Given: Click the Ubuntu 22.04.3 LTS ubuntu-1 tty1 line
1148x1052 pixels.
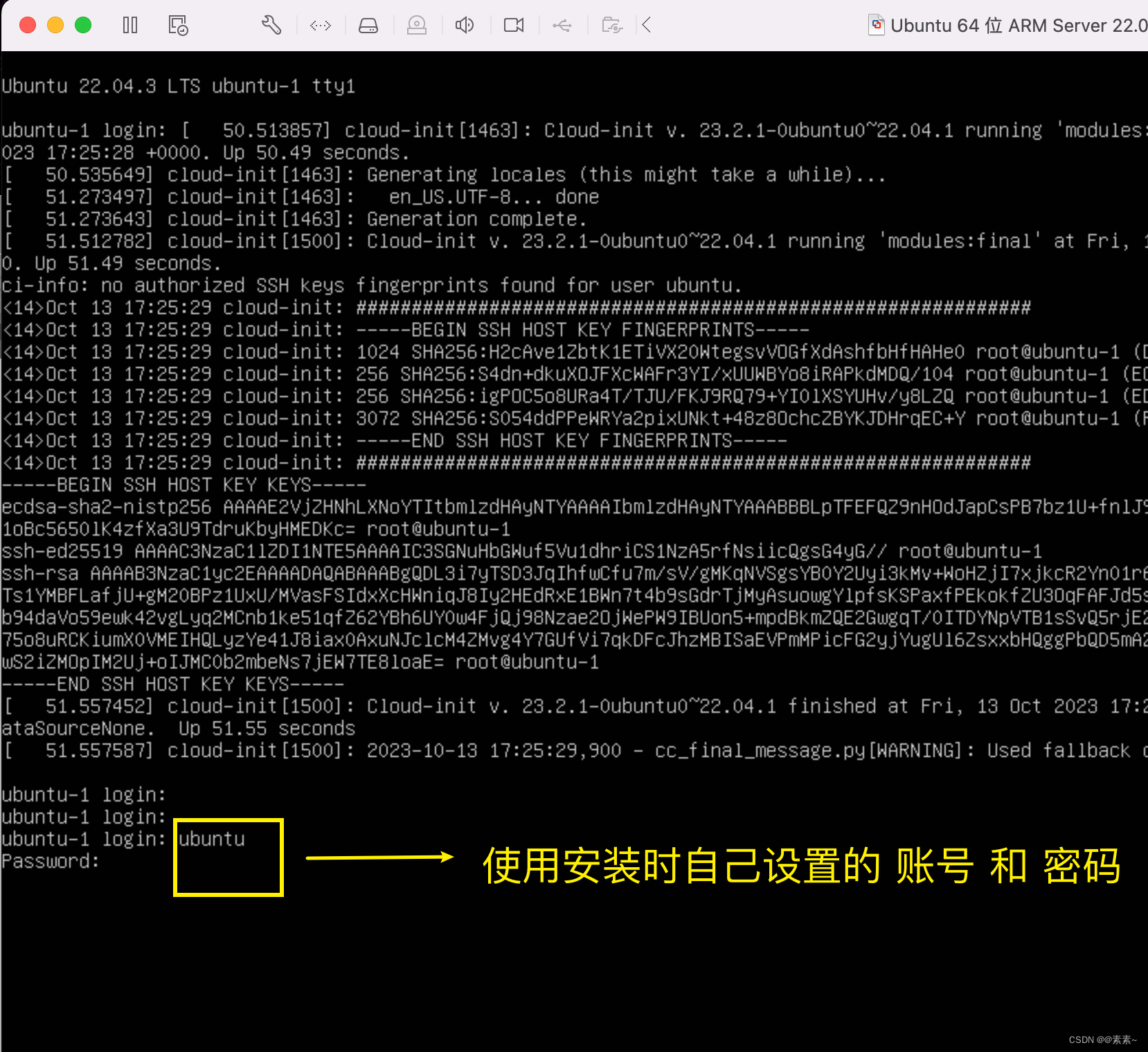Looking at the screenshot, I should (179, 87).
